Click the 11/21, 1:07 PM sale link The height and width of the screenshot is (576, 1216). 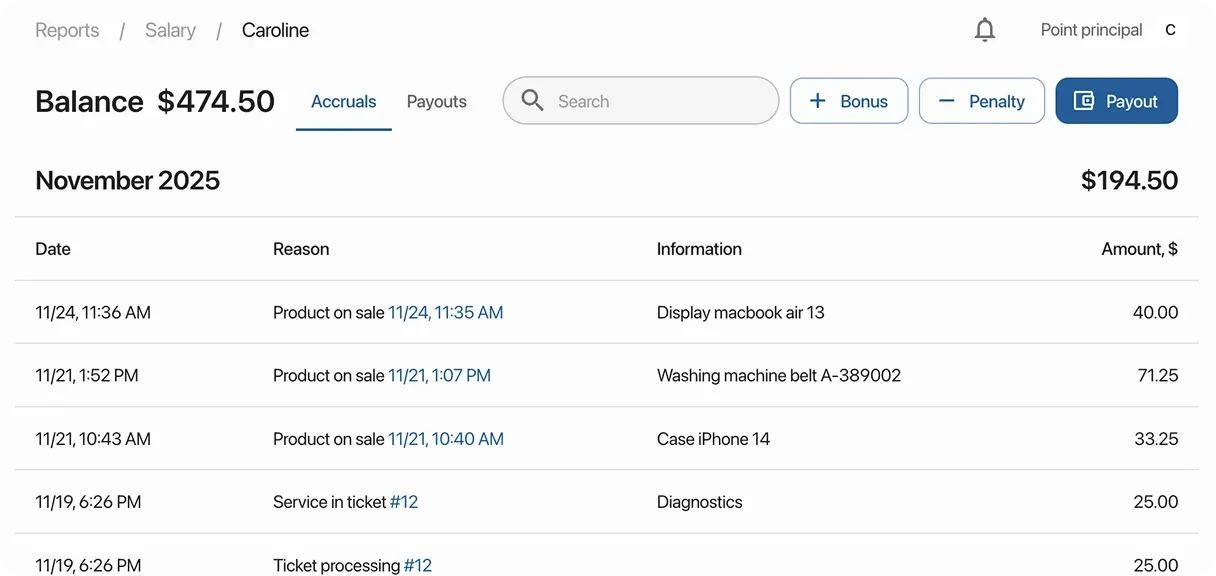(440, 375)
